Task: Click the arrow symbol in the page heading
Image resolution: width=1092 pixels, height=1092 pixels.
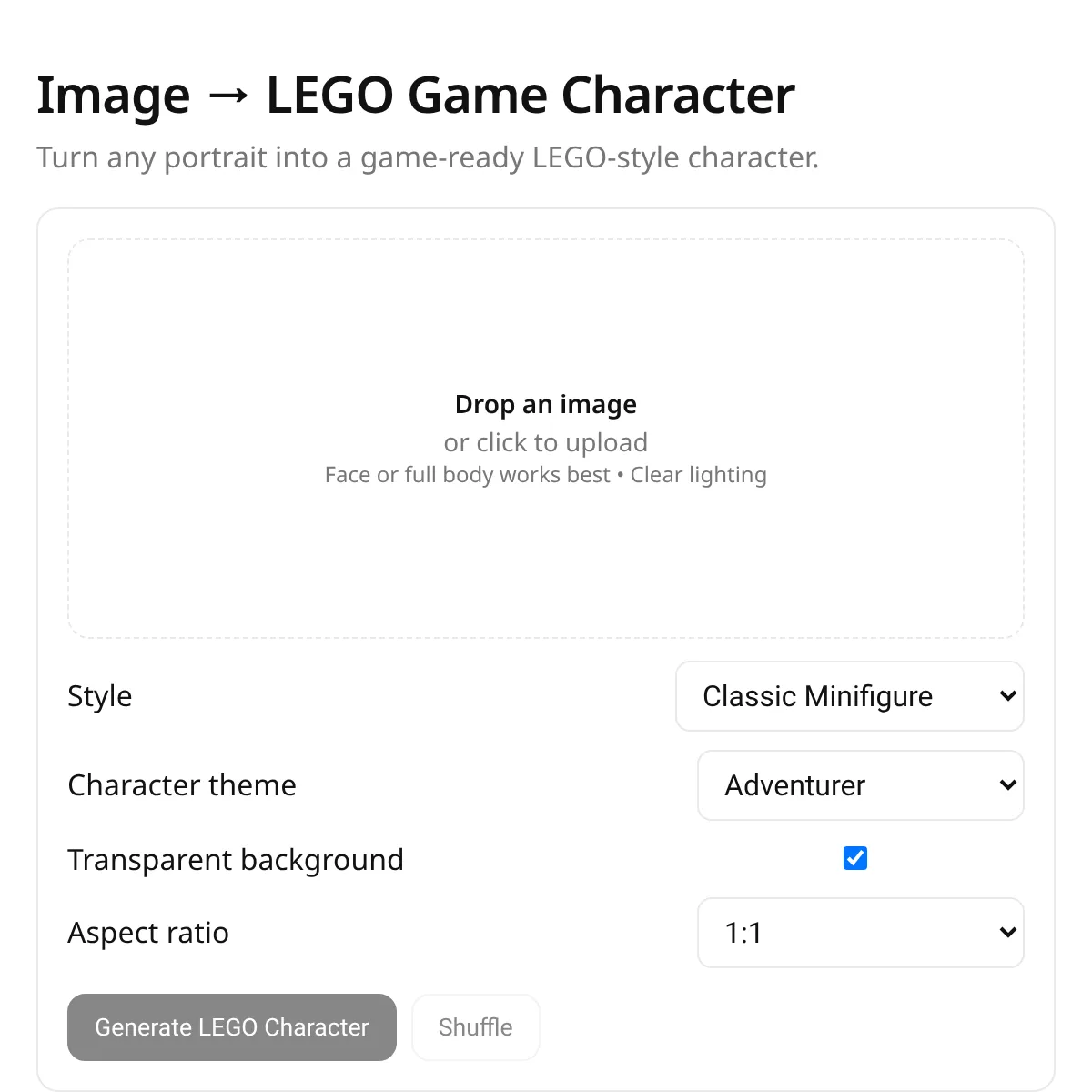Action: coord(227,96)
